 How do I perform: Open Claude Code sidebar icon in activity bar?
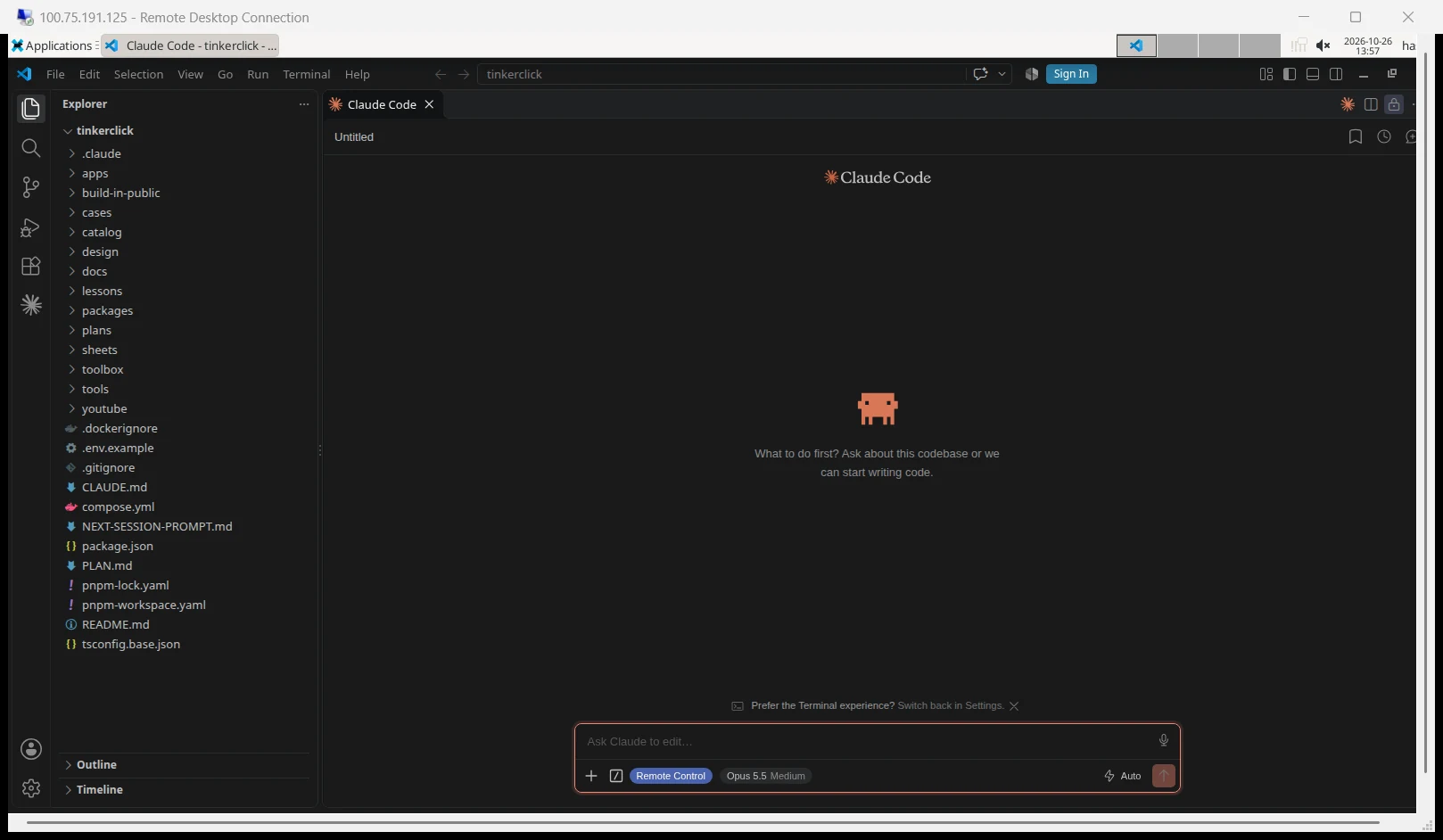coord(30,305)
